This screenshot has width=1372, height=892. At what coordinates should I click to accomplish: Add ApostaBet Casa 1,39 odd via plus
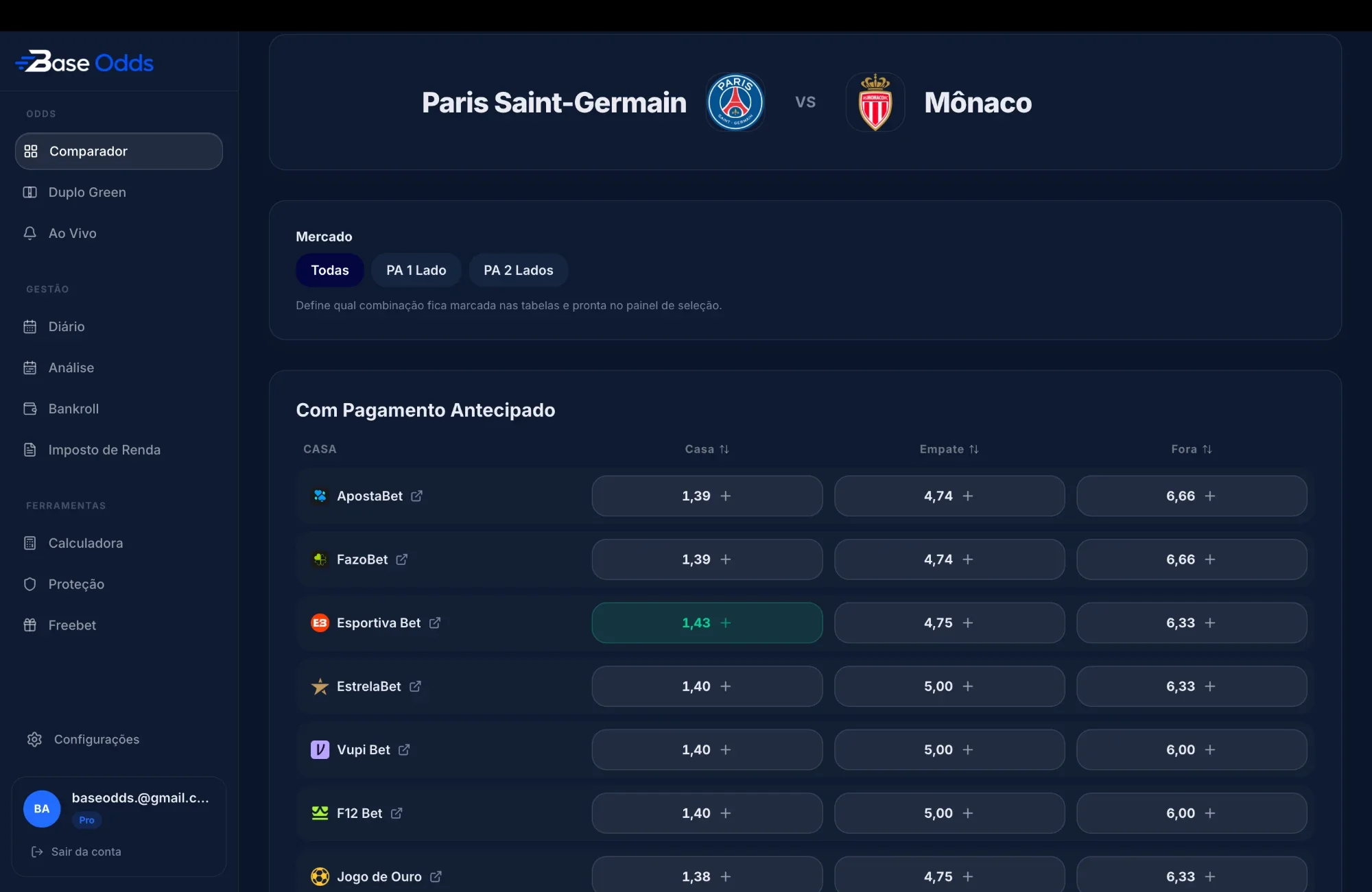[x=726, y=496]
